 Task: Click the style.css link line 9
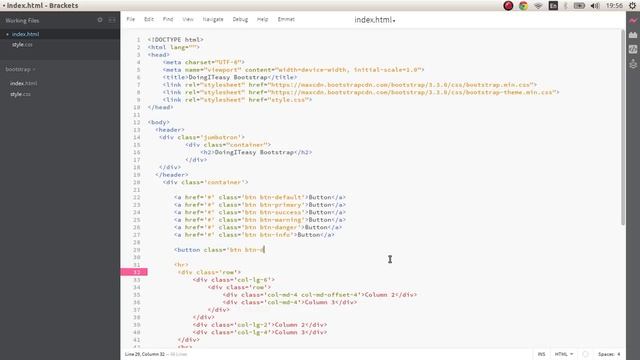[237, 100]
